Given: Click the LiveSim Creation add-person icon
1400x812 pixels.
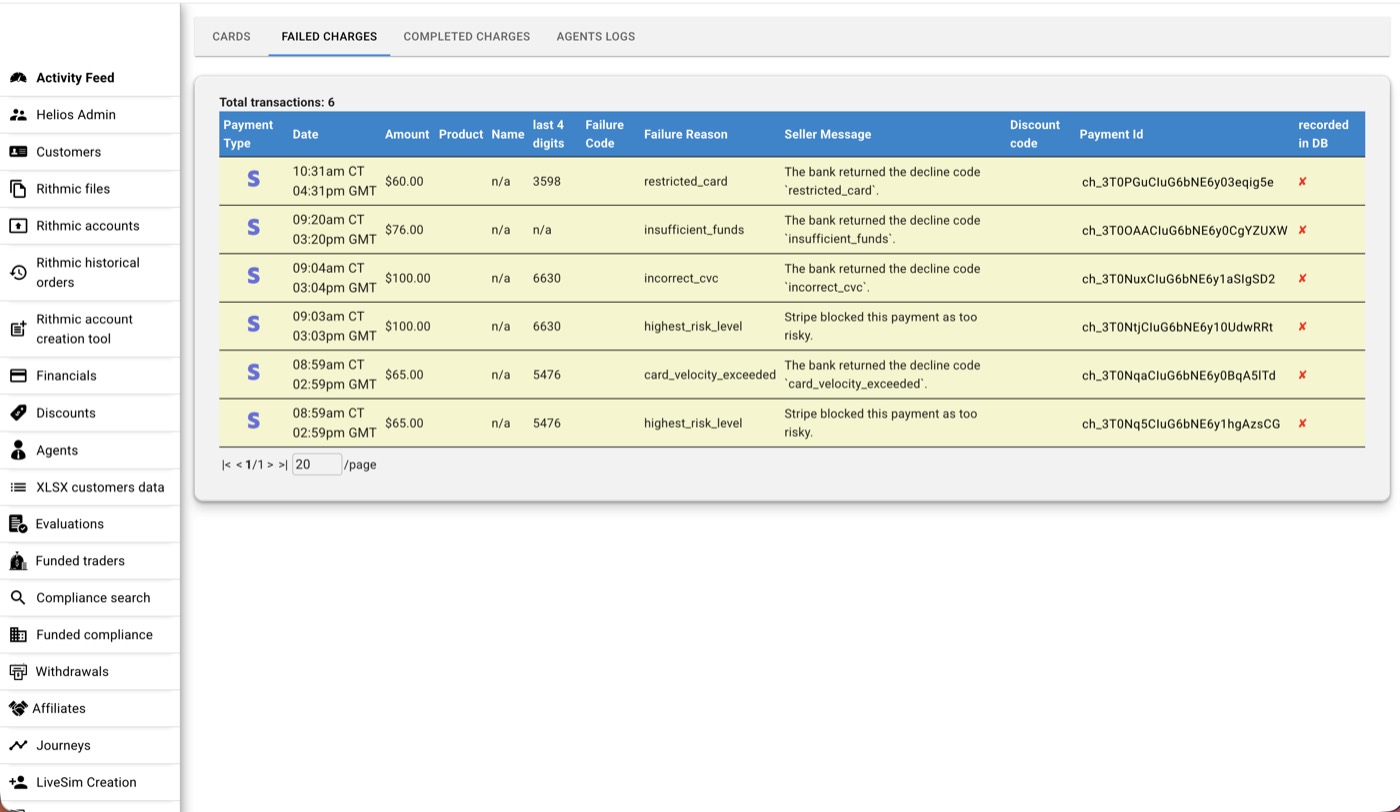Looking at the screenshot, I should [18, 782].
